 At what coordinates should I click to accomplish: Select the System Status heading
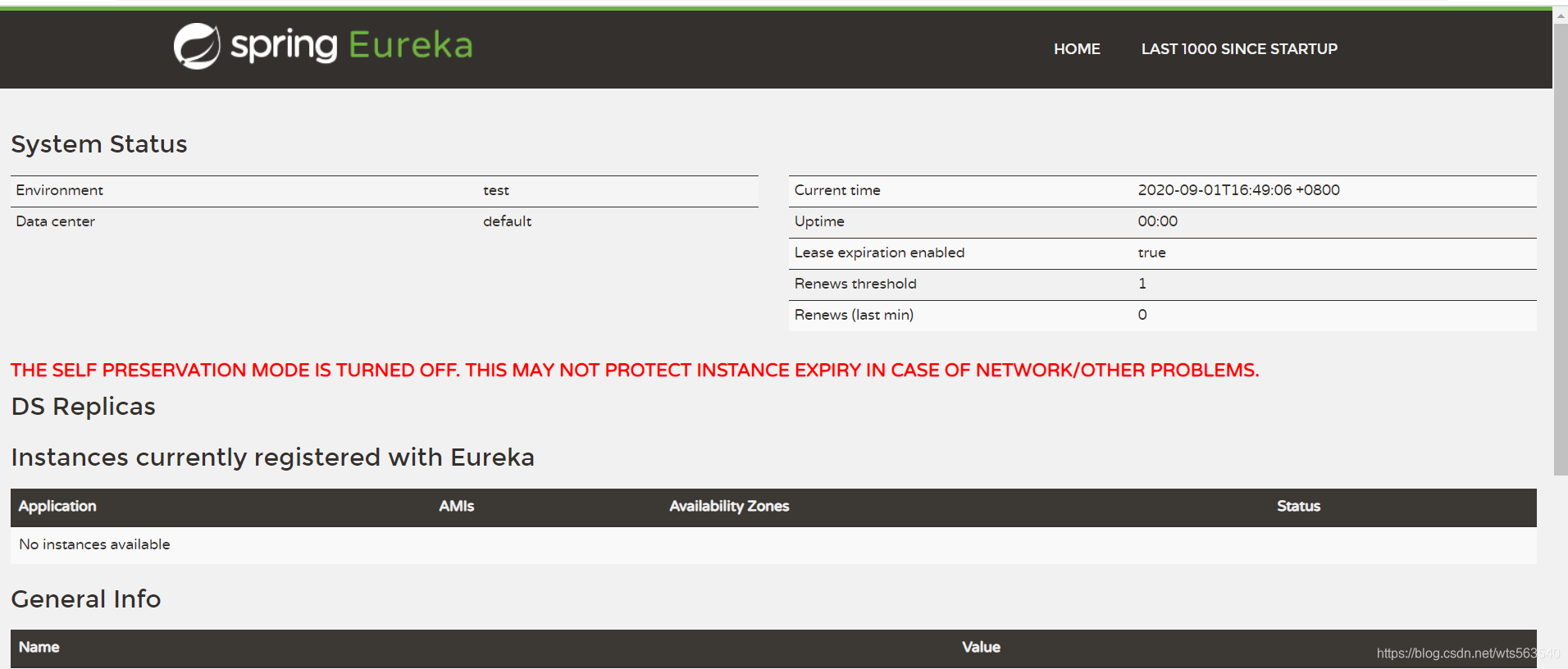pos(99,144)
